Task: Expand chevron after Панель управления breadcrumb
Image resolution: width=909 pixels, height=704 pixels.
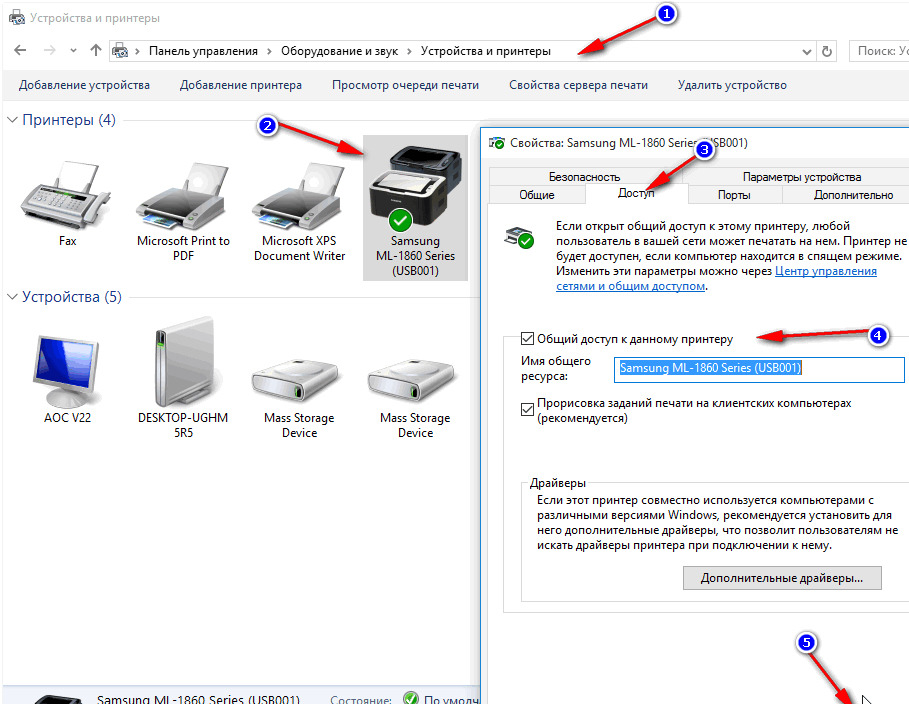Action: click(269, 51)
